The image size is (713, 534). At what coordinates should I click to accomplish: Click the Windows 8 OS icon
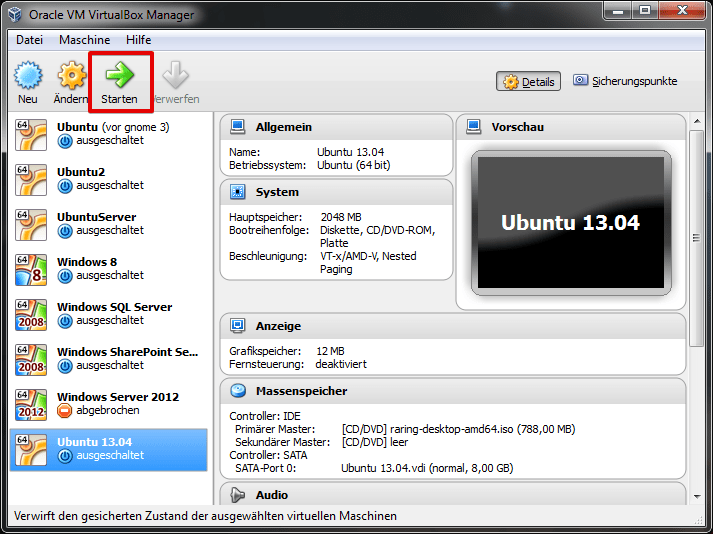31,270
